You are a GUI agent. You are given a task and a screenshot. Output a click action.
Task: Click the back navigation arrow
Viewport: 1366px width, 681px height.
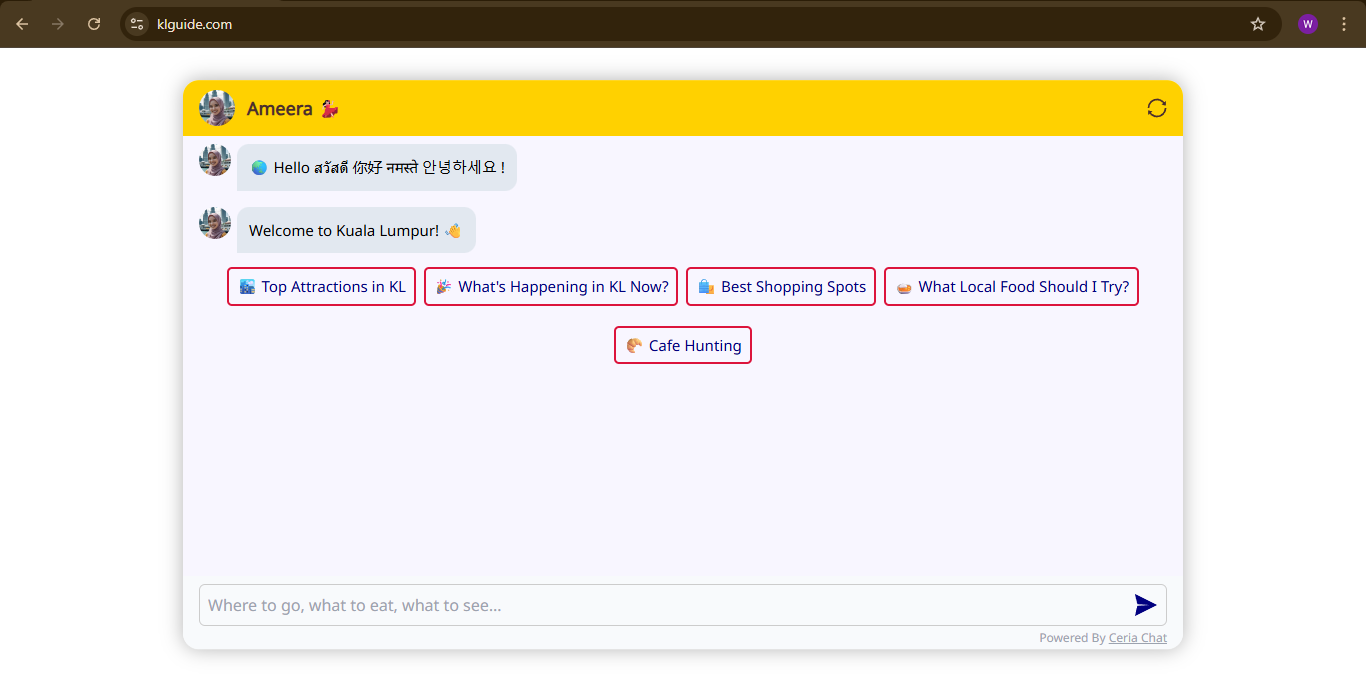[x=22, y=23]
